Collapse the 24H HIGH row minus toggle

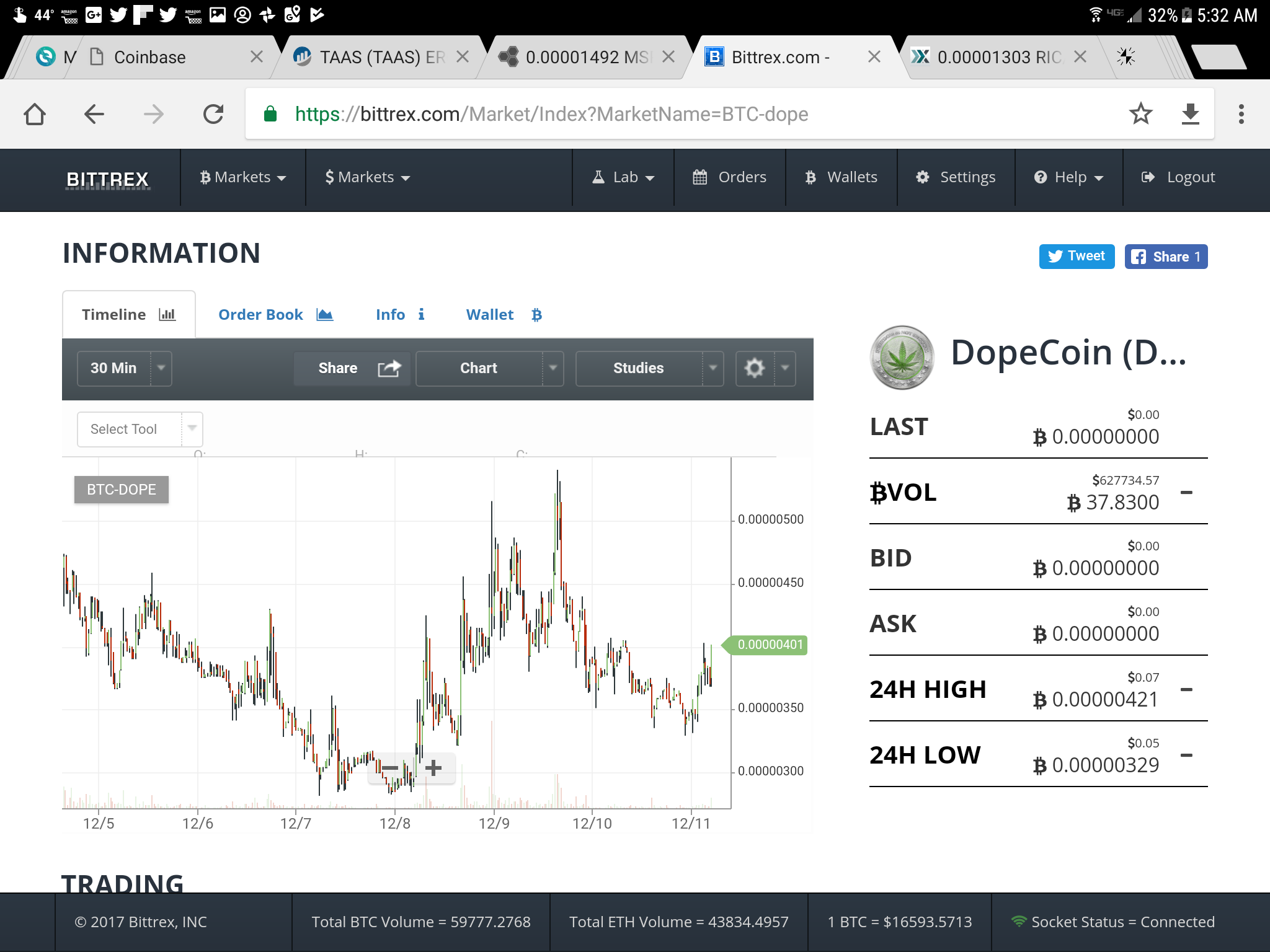pos(1186,690)
